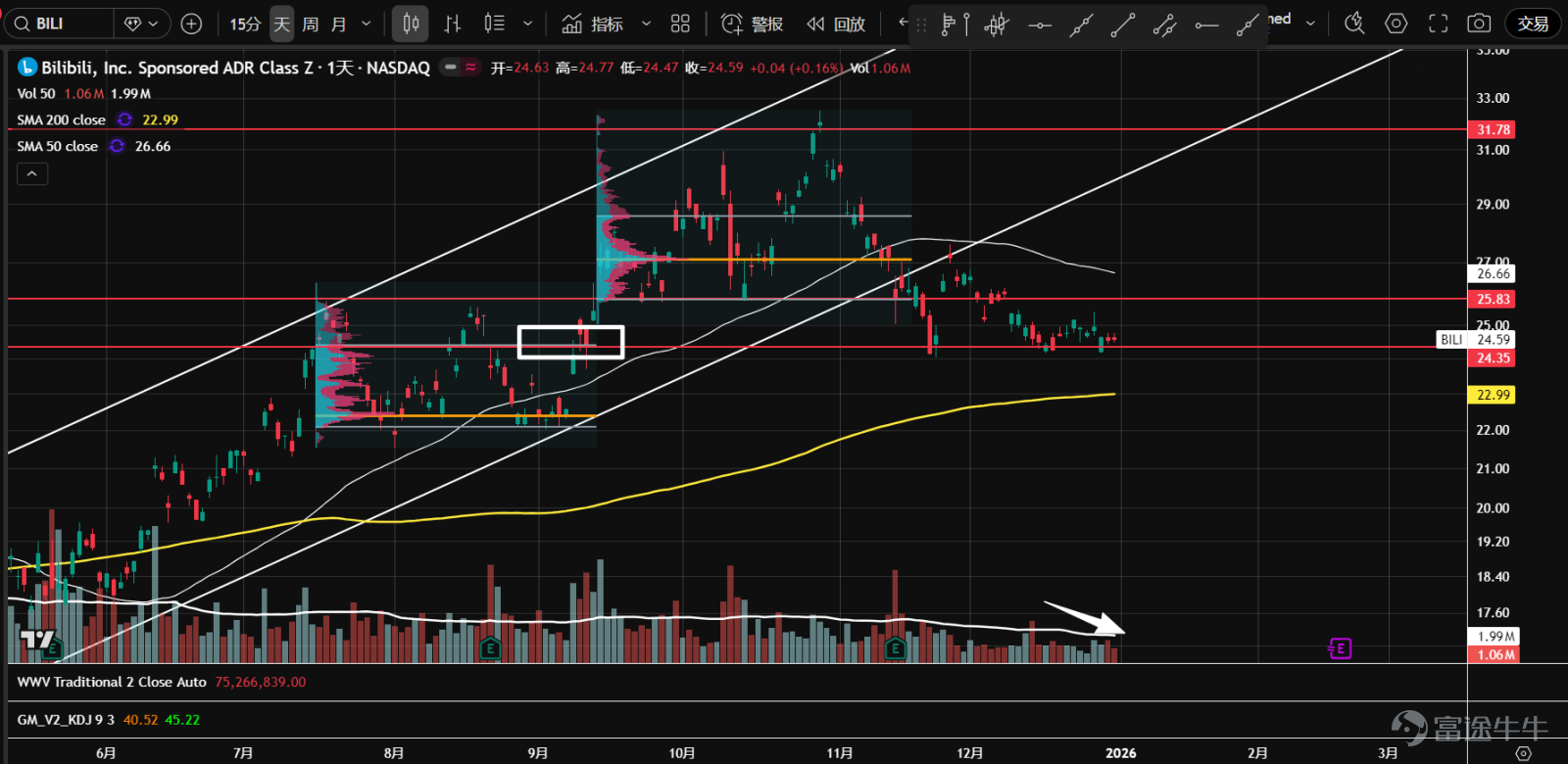Select the candlestick chart style
The height and width of the screenshot is (764, 1568).
pos(411,24)
